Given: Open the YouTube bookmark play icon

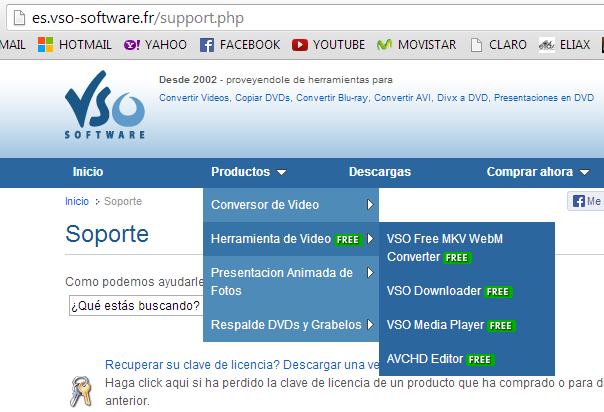Looking at the screenshot, I should point(300,45).
